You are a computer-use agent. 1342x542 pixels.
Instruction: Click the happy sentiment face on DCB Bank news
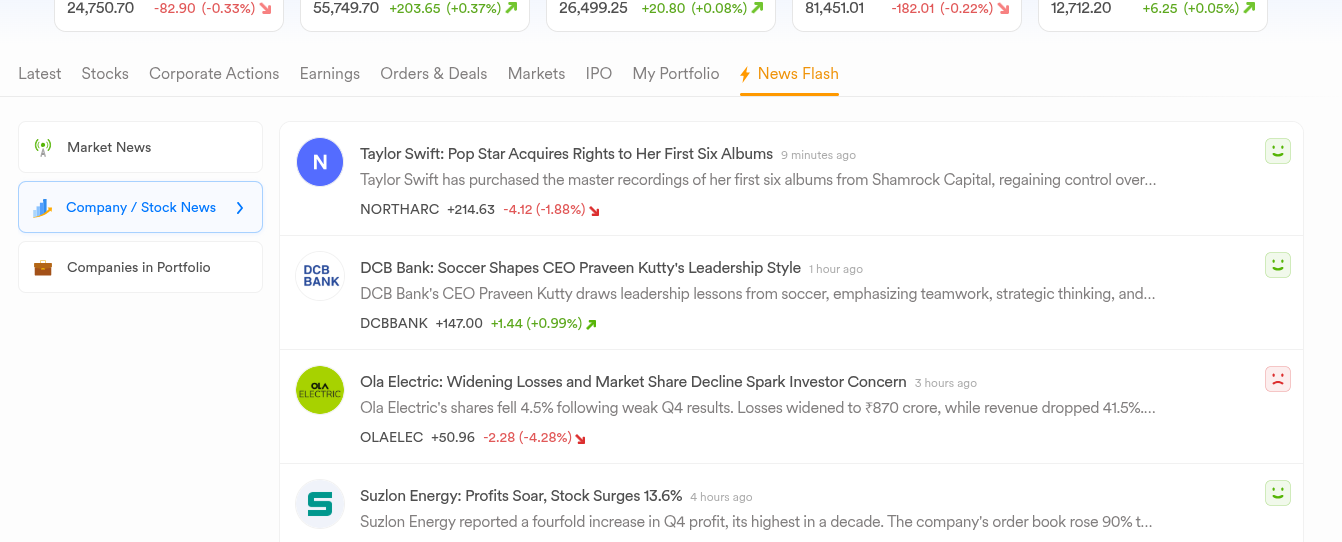pos(1277,265)
